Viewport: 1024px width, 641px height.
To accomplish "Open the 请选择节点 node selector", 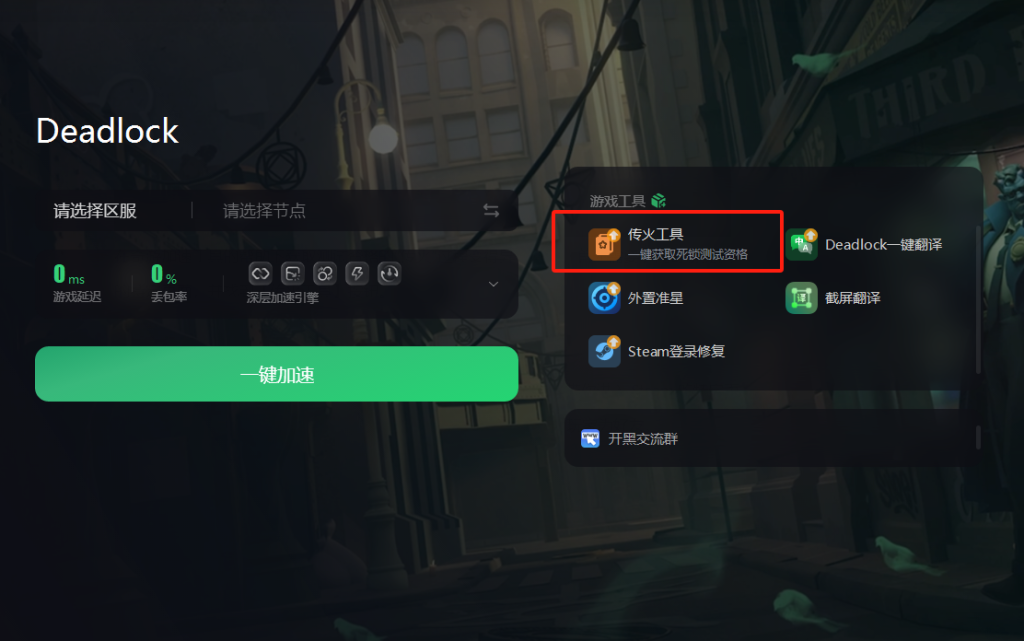I will pos(264,211).
